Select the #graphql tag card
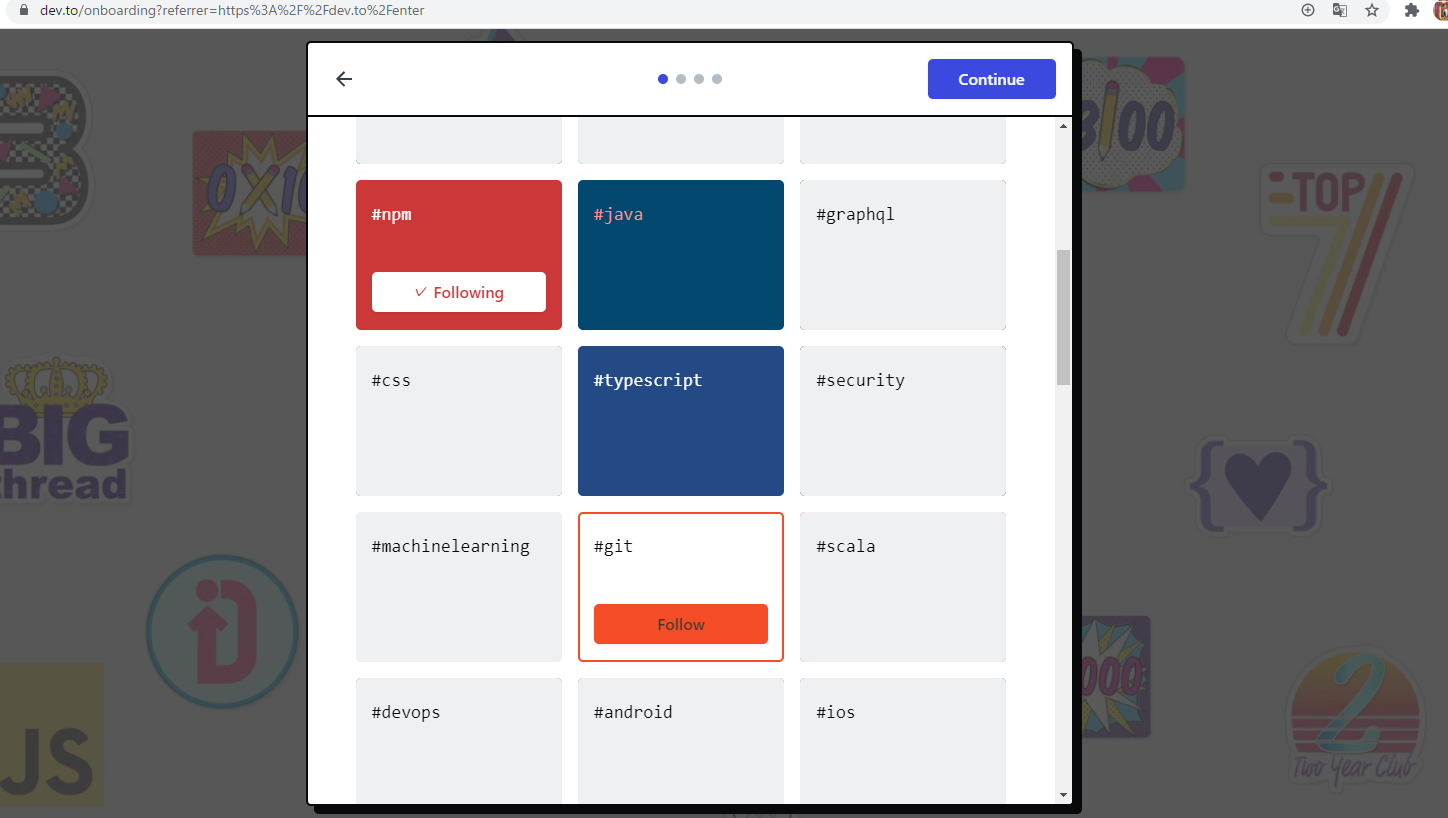The image size is (1448, 818). [x=903, y=255]
